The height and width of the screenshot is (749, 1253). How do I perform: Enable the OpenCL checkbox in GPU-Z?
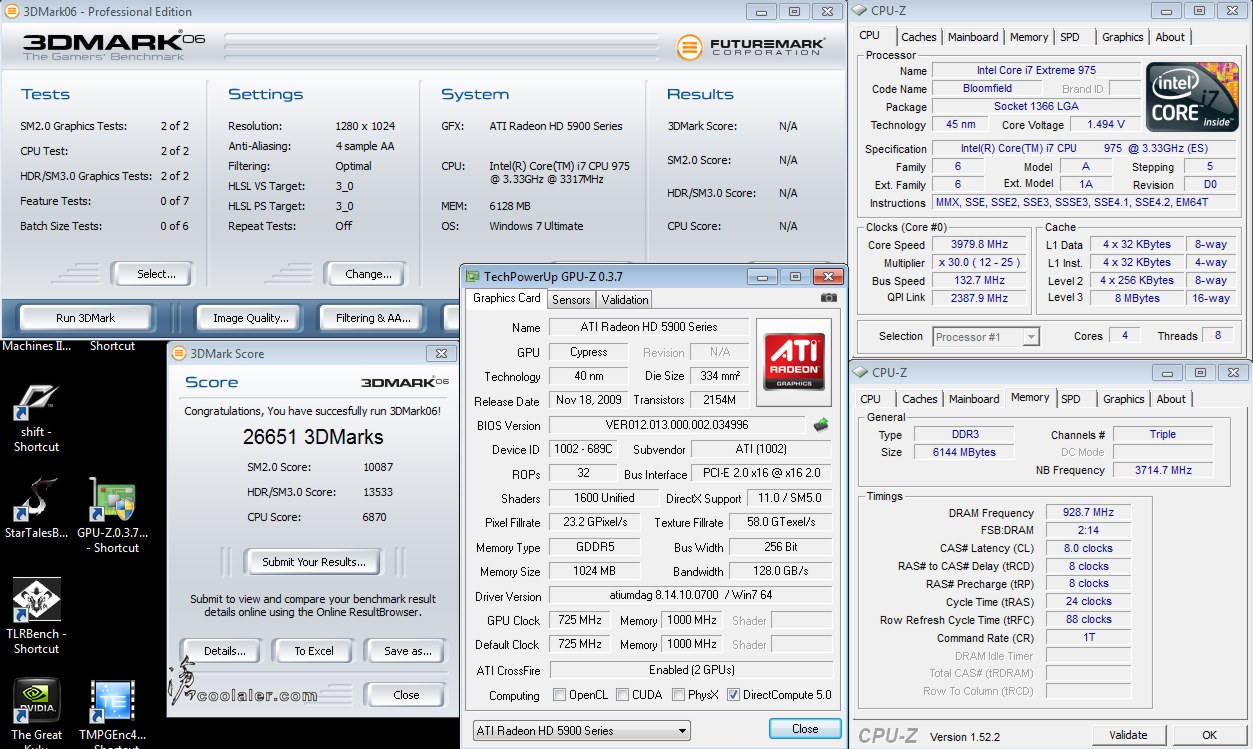click(x=560, y=695)
